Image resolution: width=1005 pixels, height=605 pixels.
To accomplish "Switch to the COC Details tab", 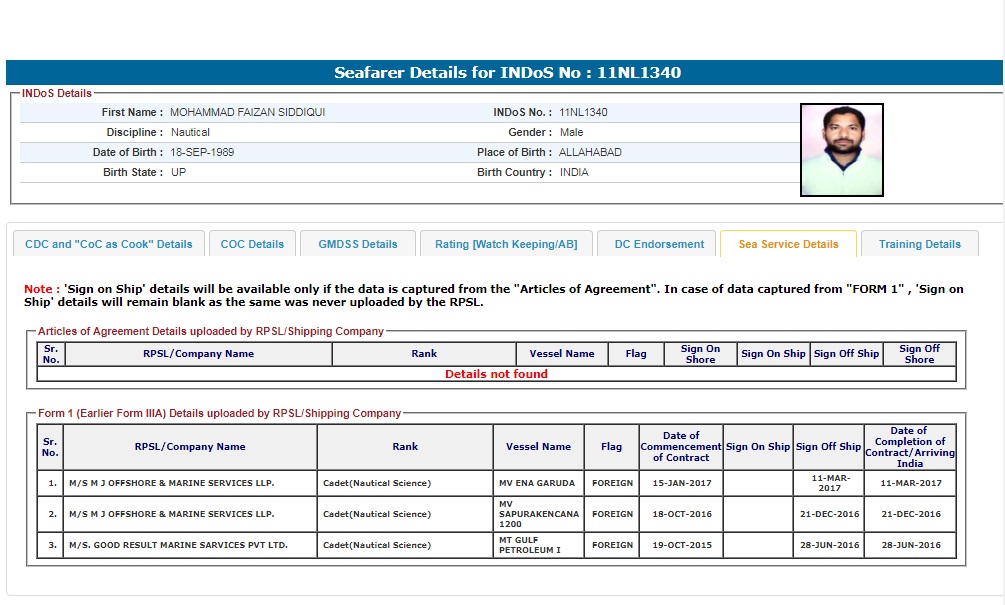I will point(252,244).
